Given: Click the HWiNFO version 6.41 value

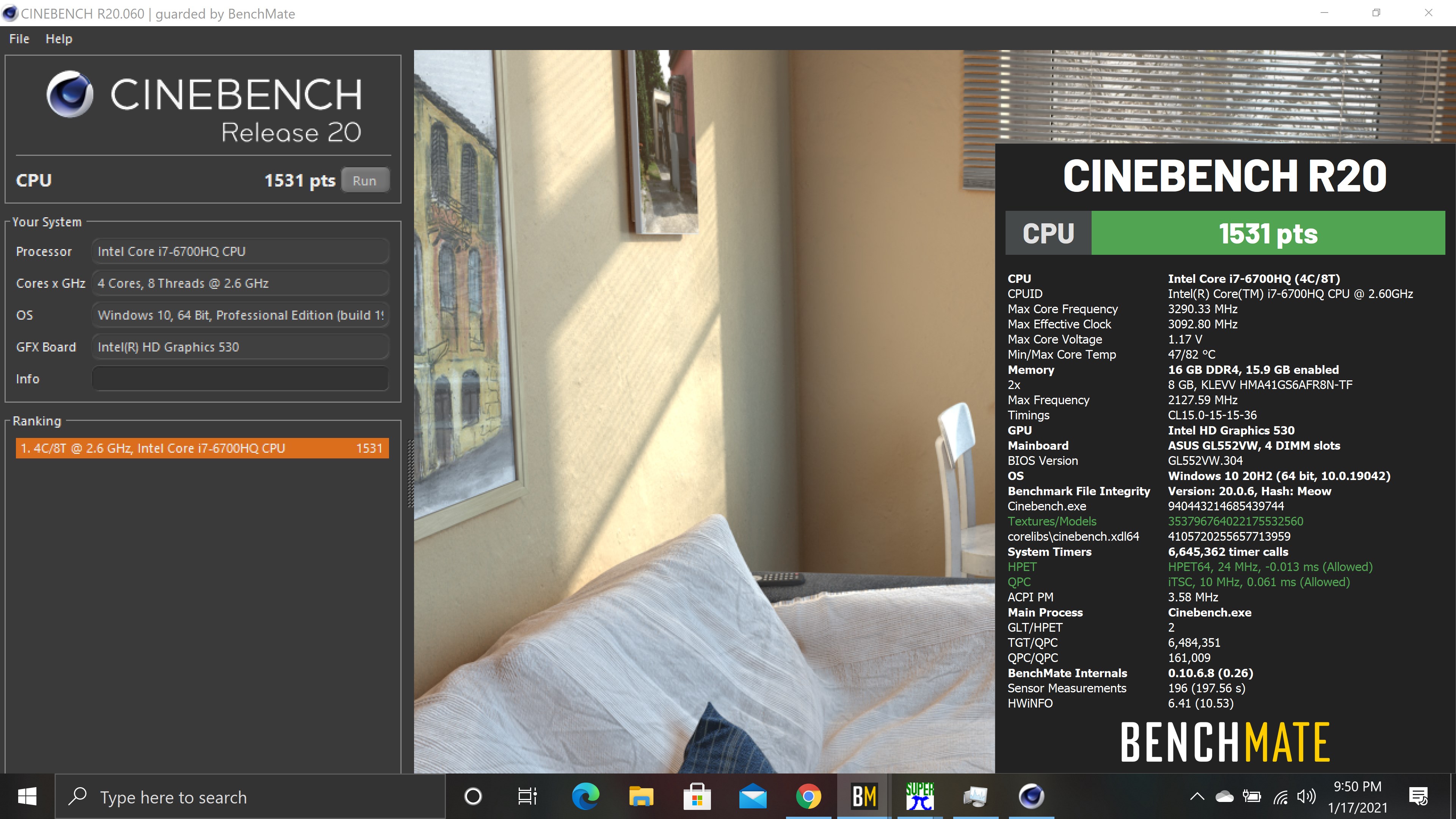Looking at the screenshot, I should [x=1200, y=704].
